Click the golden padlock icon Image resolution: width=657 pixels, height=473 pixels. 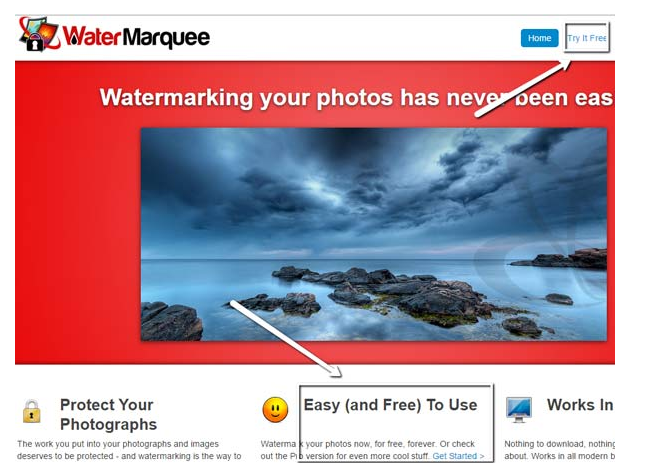point(32,411)
